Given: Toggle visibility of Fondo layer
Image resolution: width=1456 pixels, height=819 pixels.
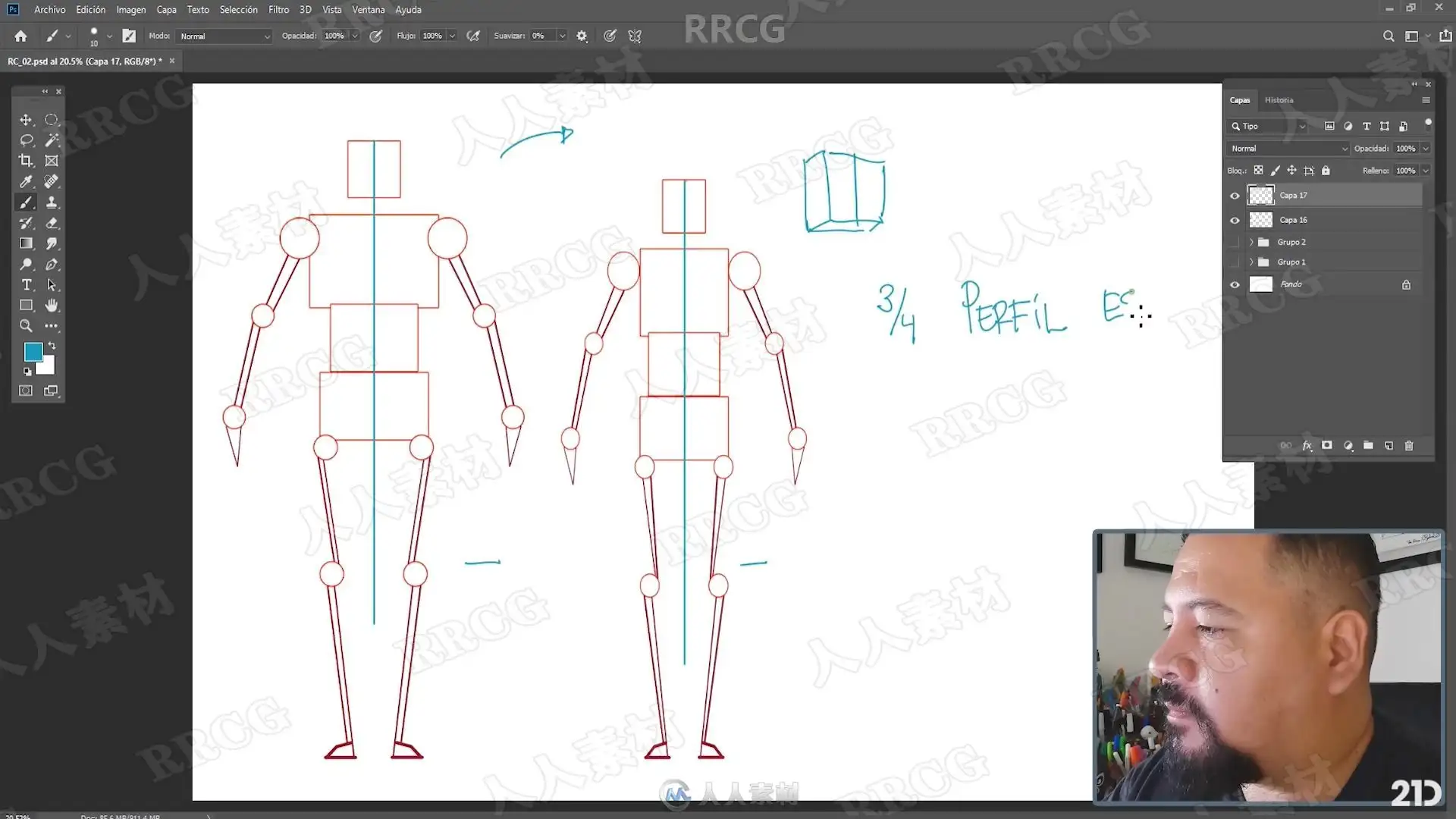Looking at the screenshot, I should (1235, 285).
